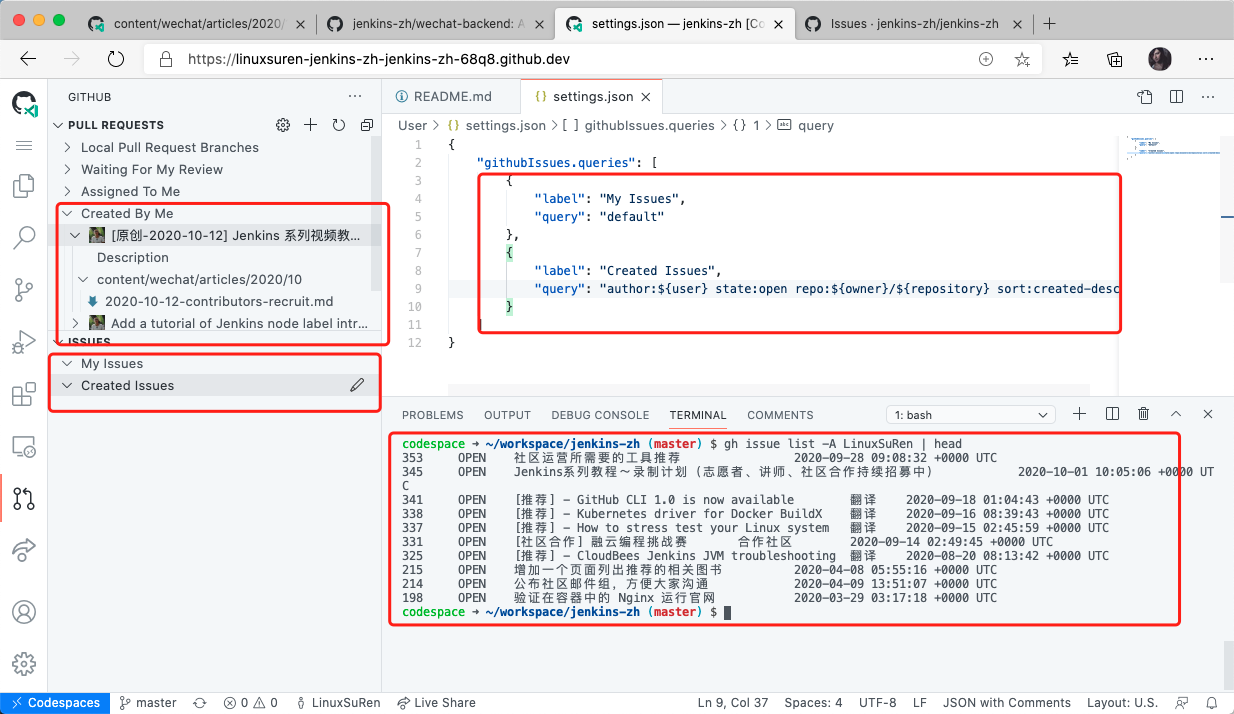Open 2020-10-12-contributors-recruit.md file

219,301
